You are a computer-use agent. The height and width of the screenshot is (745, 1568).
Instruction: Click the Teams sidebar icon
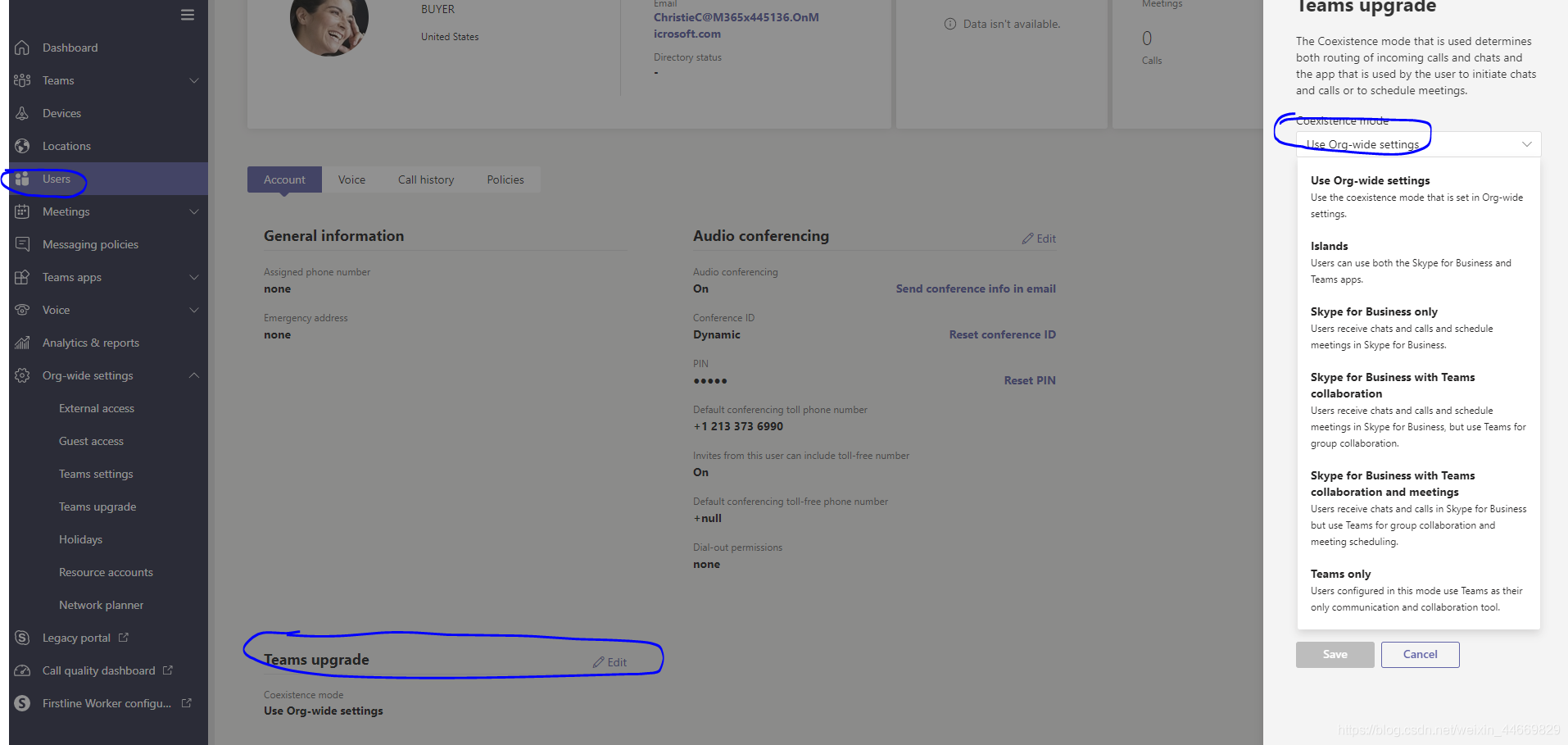22,80
